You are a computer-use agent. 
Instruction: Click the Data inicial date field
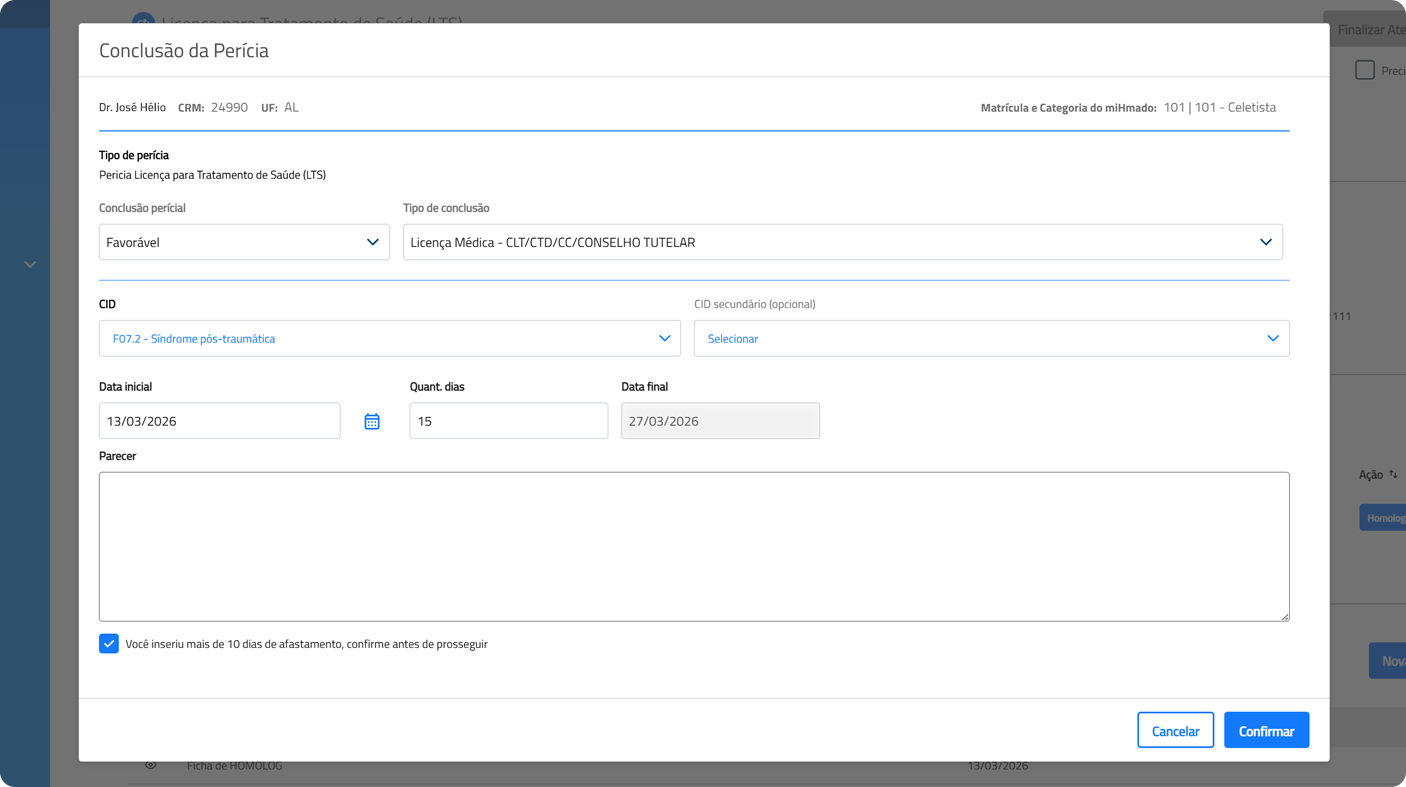(x=219, y=422)
